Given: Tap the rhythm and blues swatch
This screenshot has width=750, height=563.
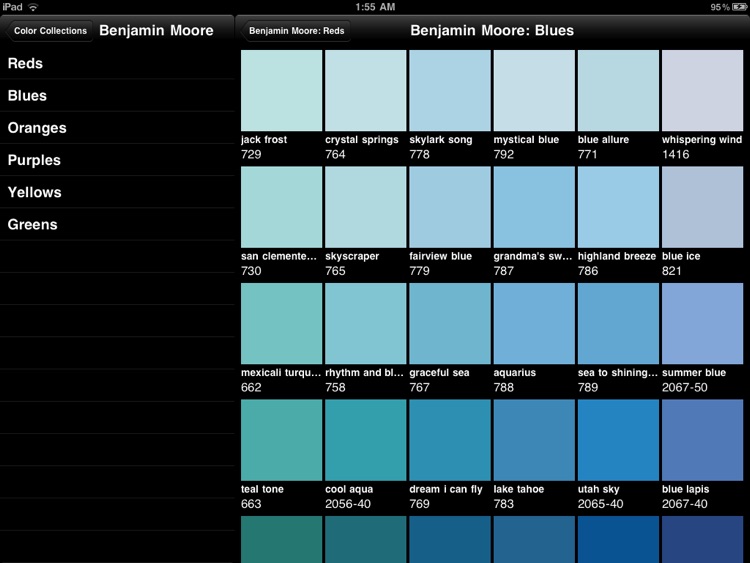Looking at the screenshot, I should 365,323.
